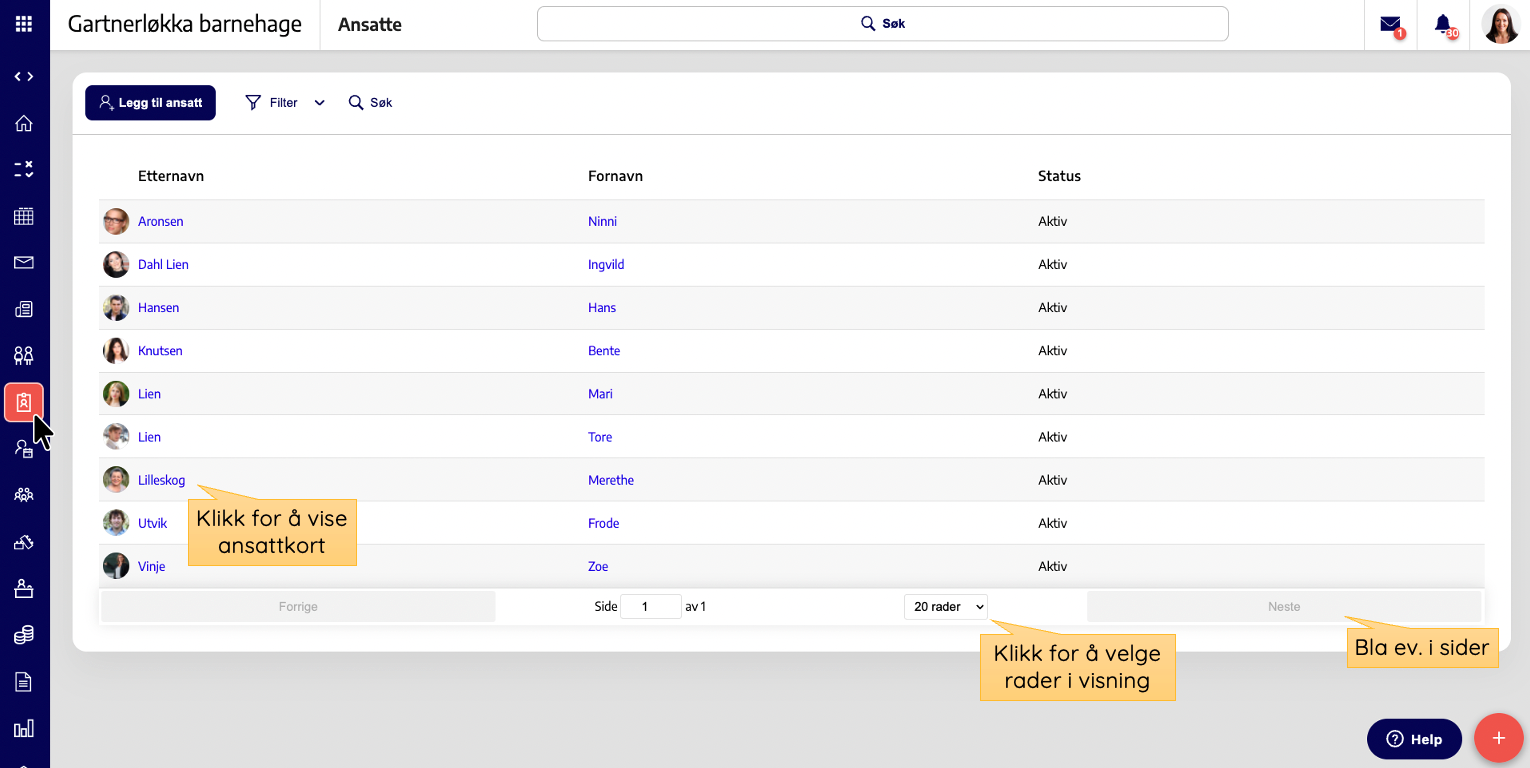Image resolution: width=1530 pixels, height=768 pixels.
Task: Click Vinje's profile photo
Action: pos(116,565)
